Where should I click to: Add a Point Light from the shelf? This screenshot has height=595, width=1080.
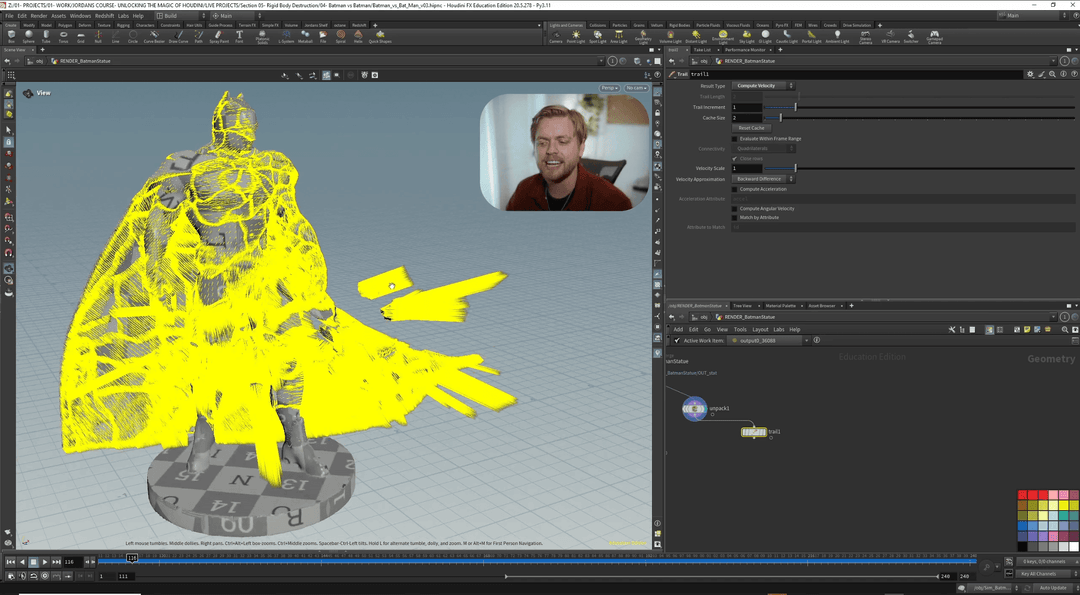coord(576,36)
